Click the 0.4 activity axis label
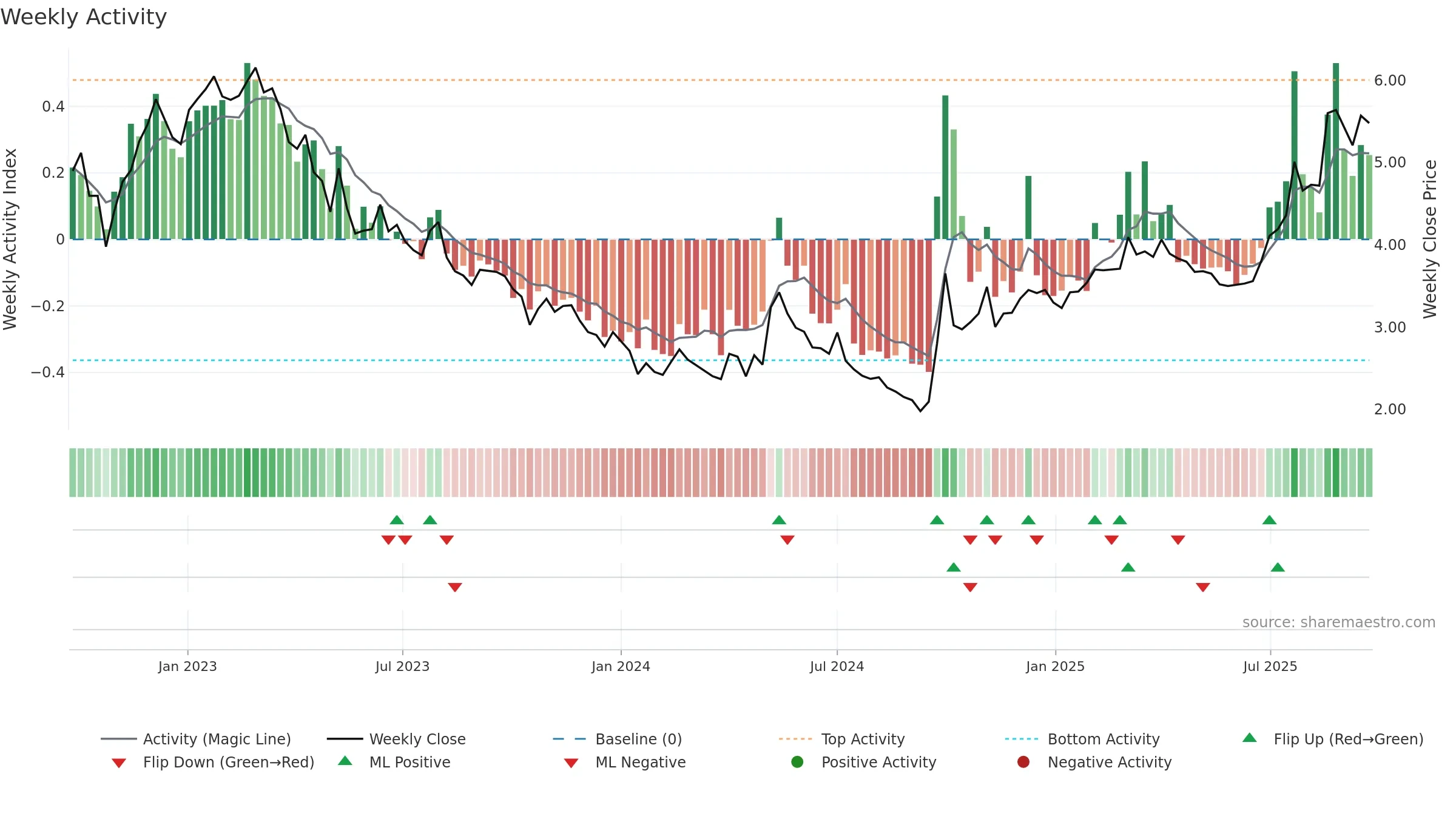1456x819 pixels. [53, 107]
